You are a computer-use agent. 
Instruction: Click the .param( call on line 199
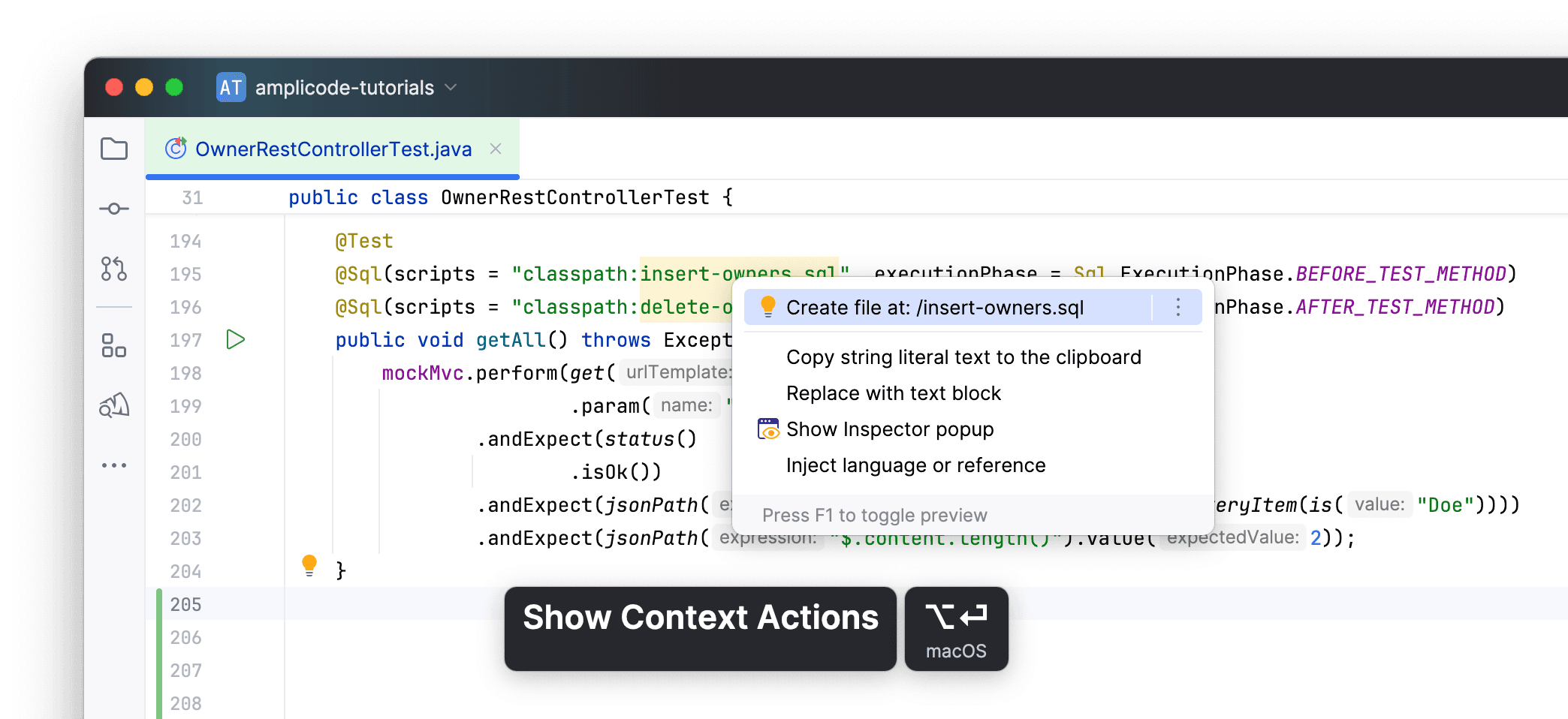610,406
